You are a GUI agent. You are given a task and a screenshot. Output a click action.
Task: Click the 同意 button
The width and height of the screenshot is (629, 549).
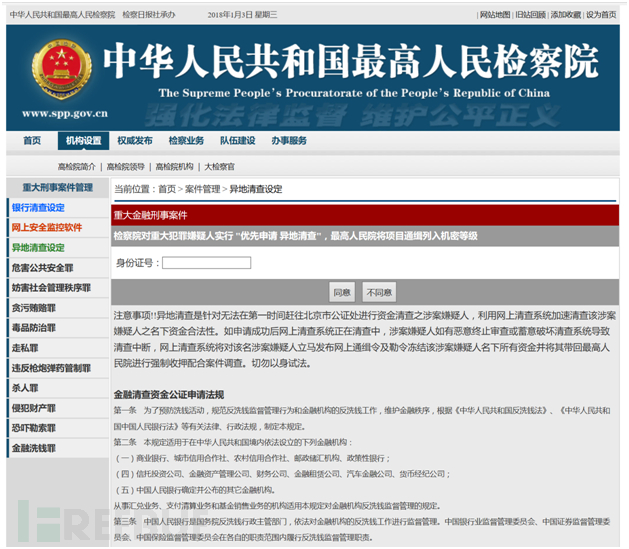342,292
